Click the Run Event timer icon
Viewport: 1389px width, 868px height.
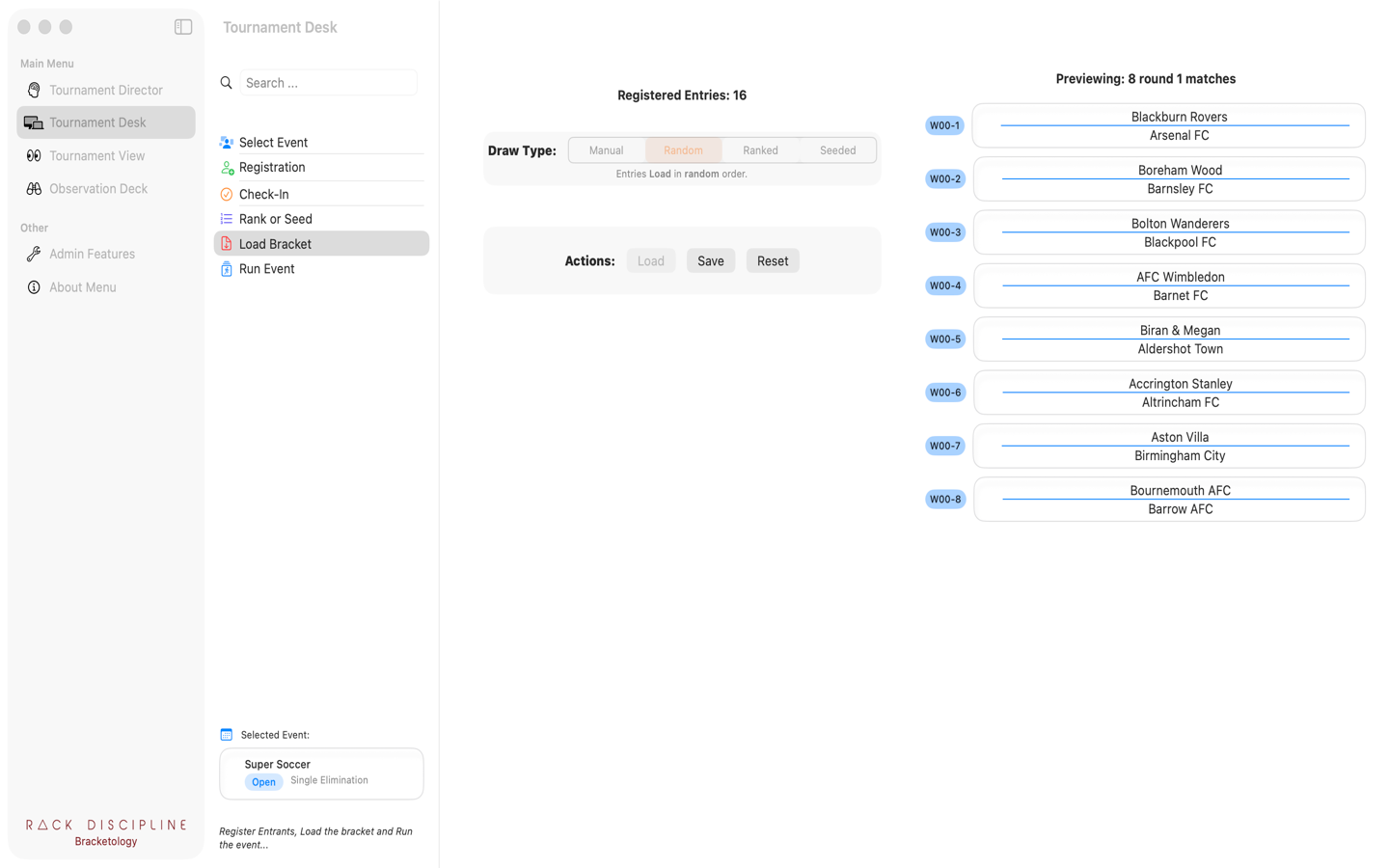coord(227,269)
